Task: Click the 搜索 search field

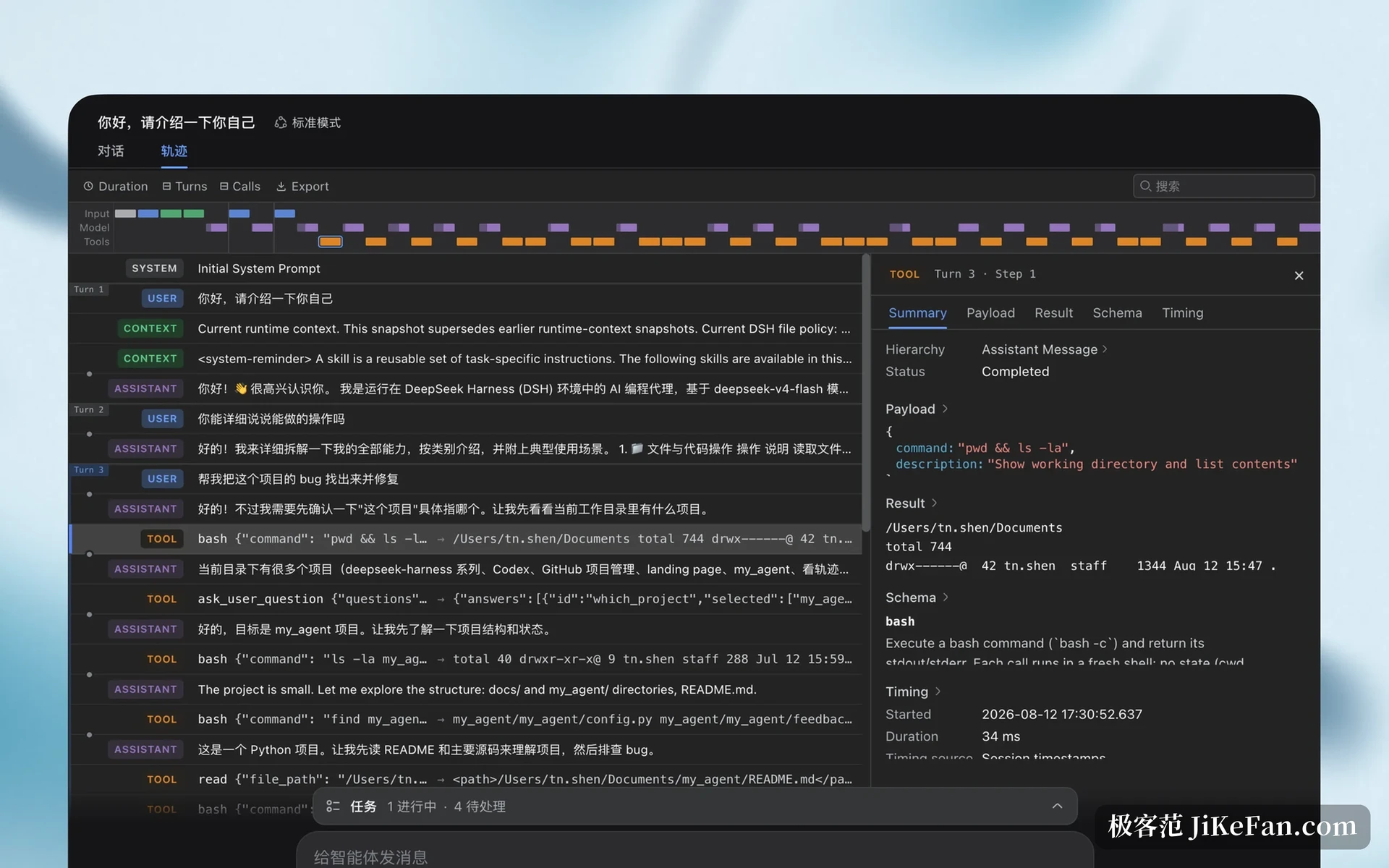Action: click(x=1223, y=186)
